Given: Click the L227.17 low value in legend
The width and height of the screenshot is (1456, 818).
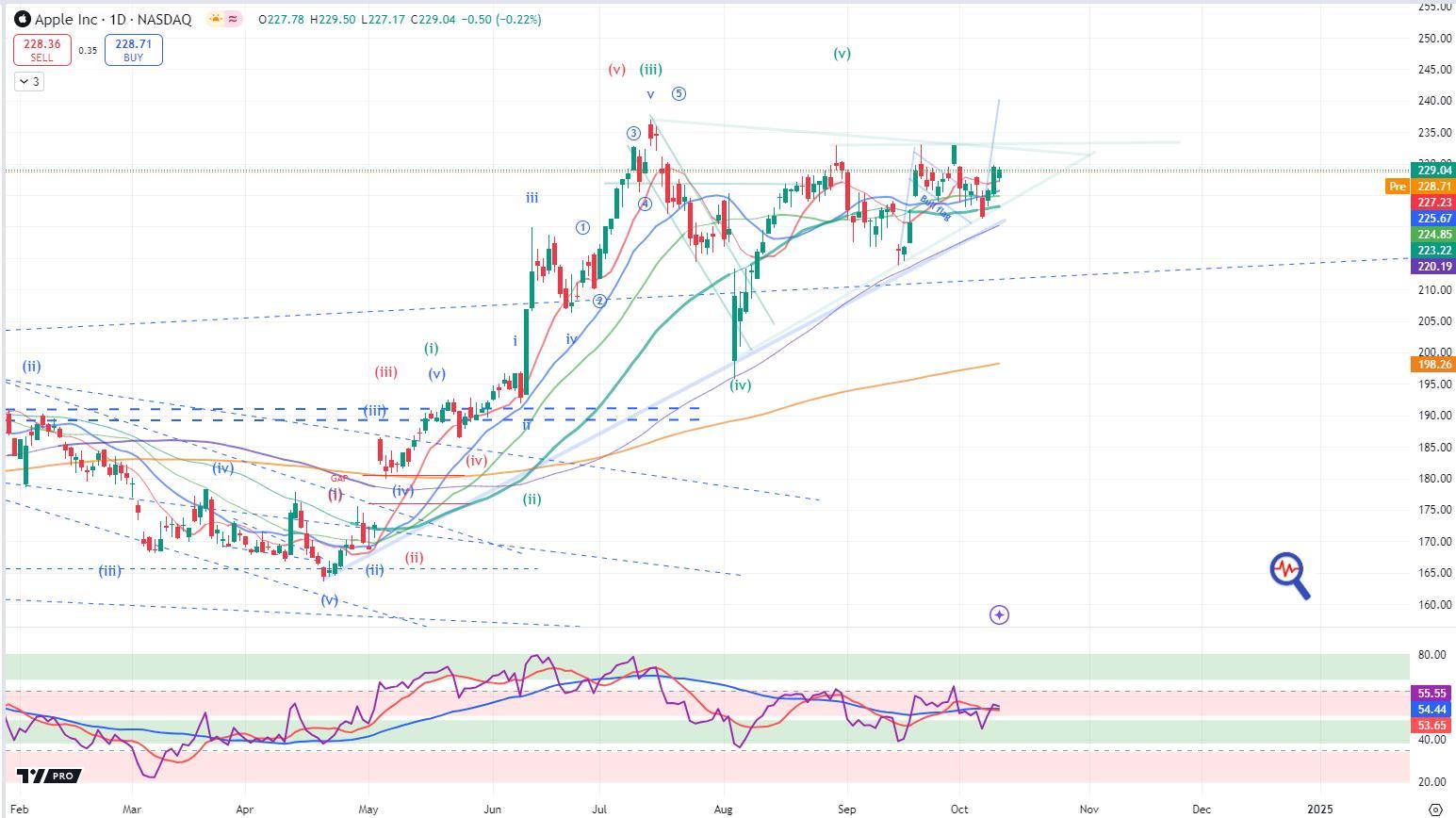Looking at the screenshot, I should pyautogui.click(x=384, y=19).
